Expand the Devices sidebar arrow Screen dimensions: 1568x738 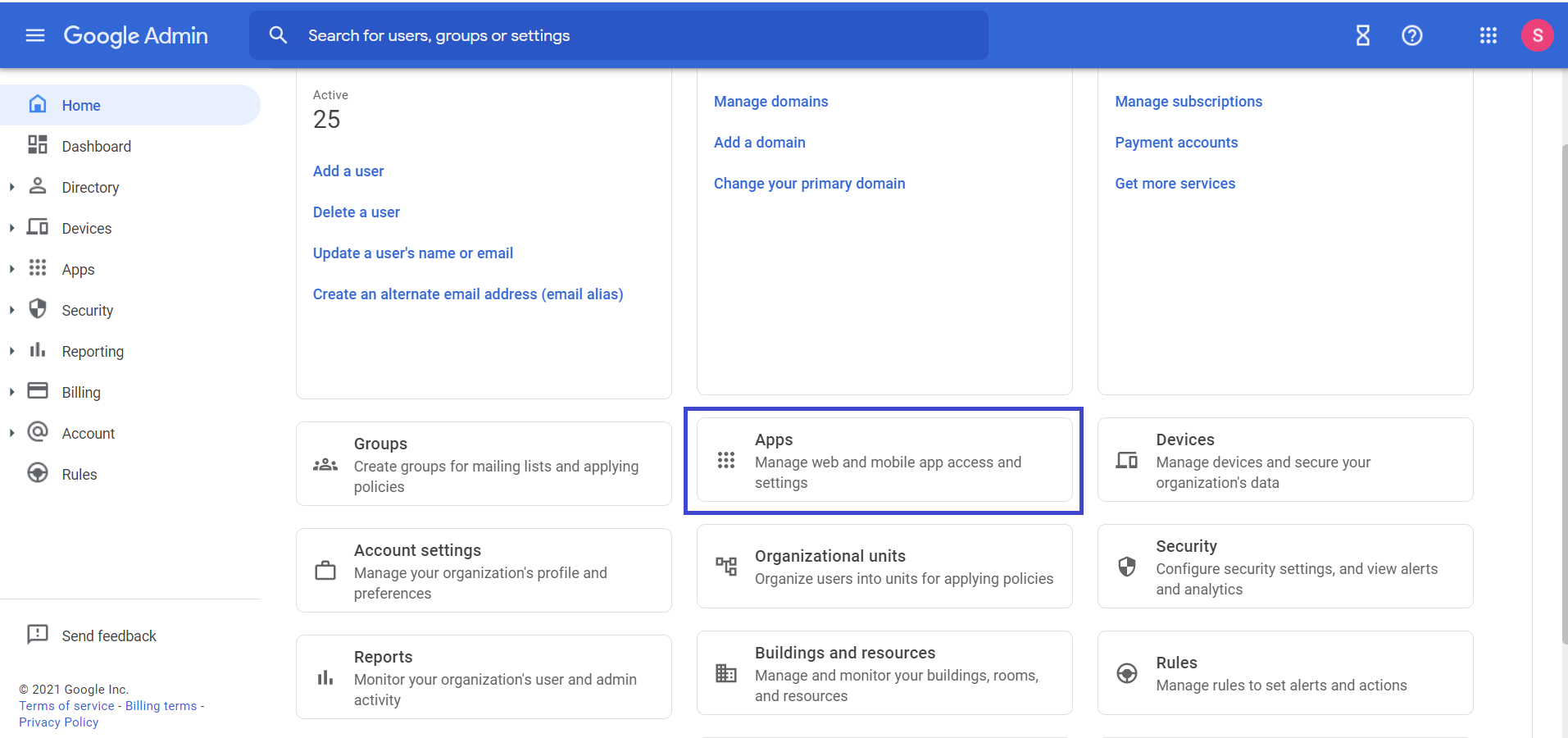point(11,228)
